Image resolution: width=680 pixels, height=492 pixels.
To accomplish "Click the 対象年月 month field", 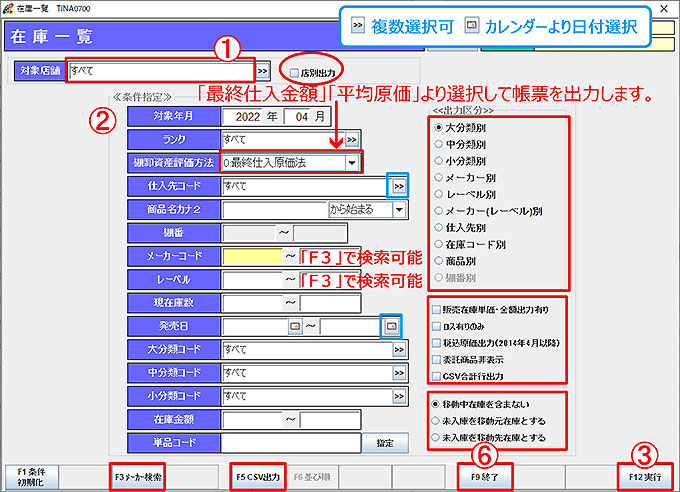I will [298, 117].
